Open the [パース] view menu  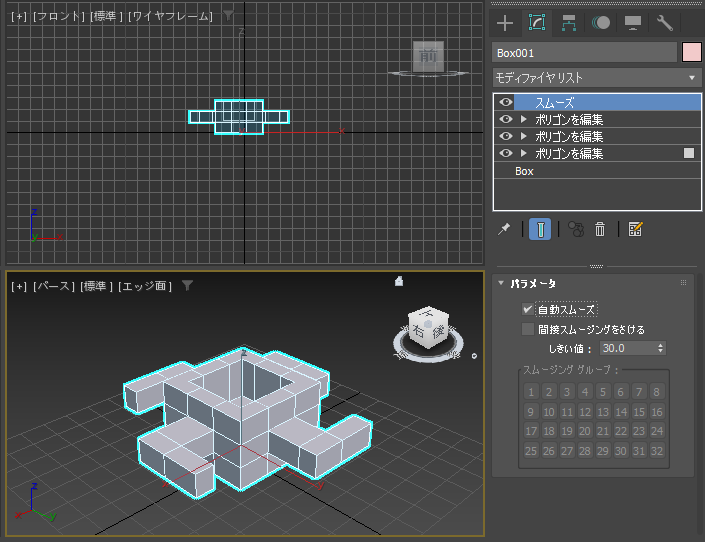click(54, 286)
